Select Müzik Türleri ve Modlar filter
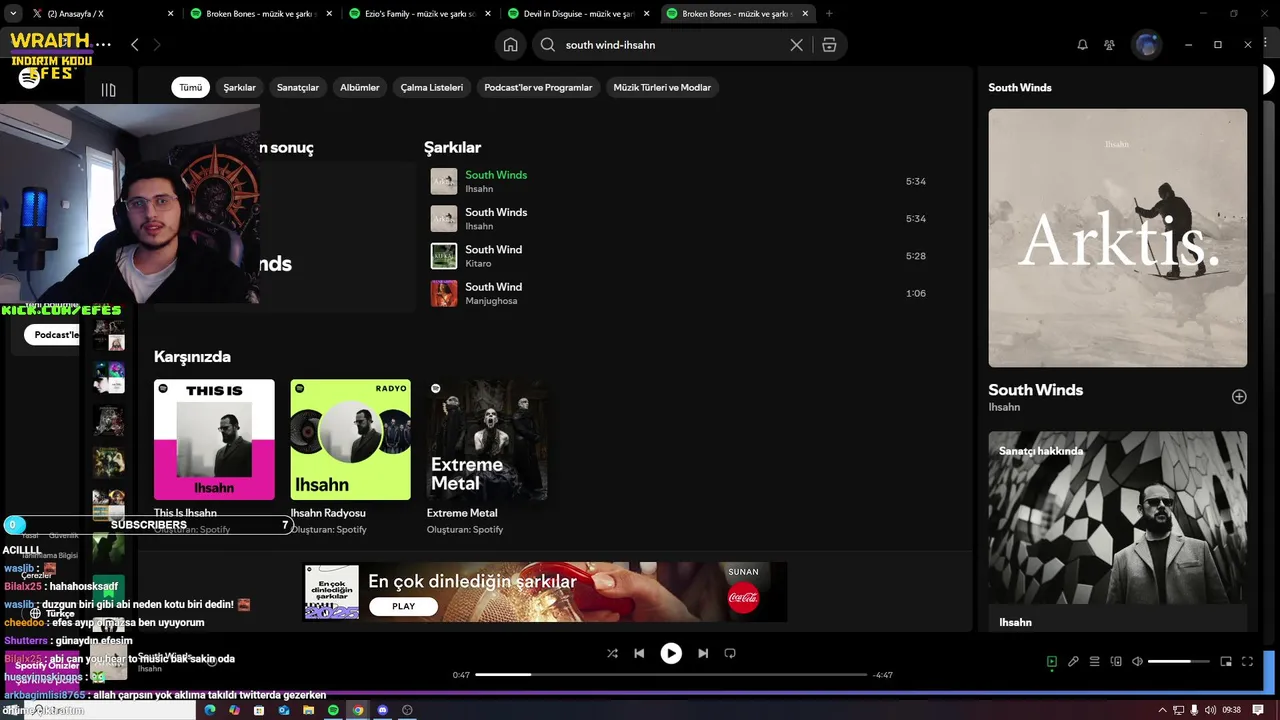 [662, 87]
